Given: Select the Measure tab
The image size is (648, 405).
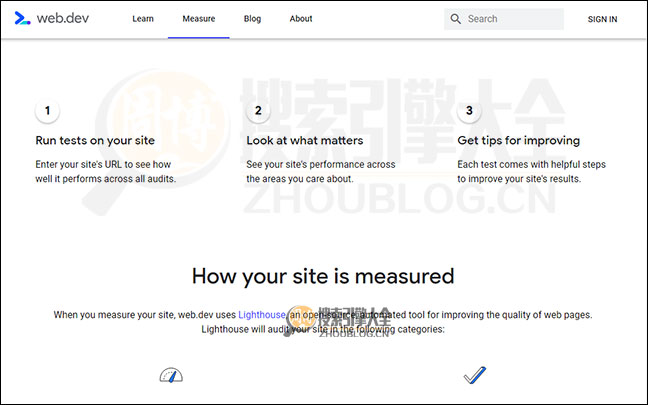Looking at the screenshot, I should (198, 19).
